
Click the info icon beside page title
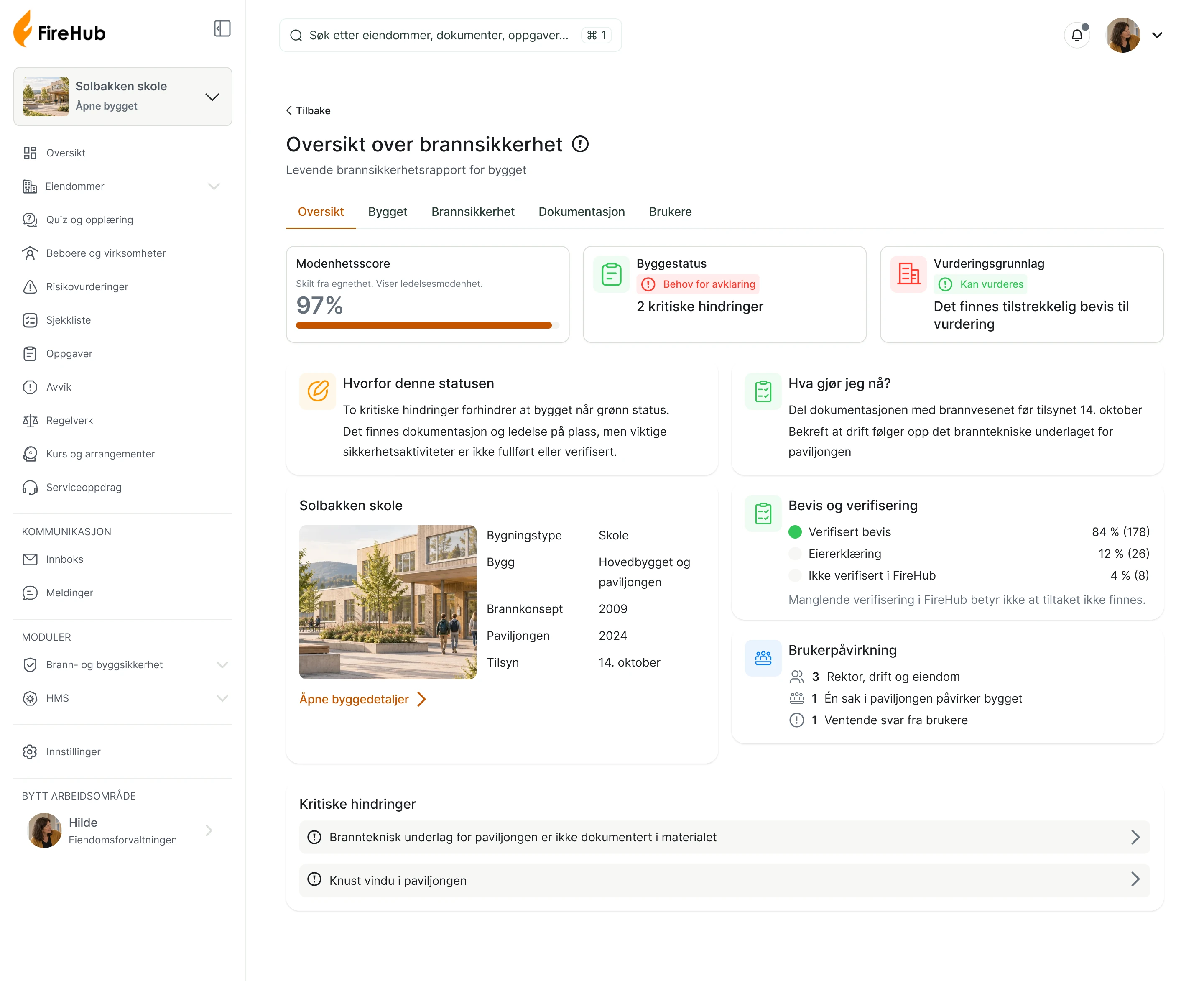coord(580,144)
